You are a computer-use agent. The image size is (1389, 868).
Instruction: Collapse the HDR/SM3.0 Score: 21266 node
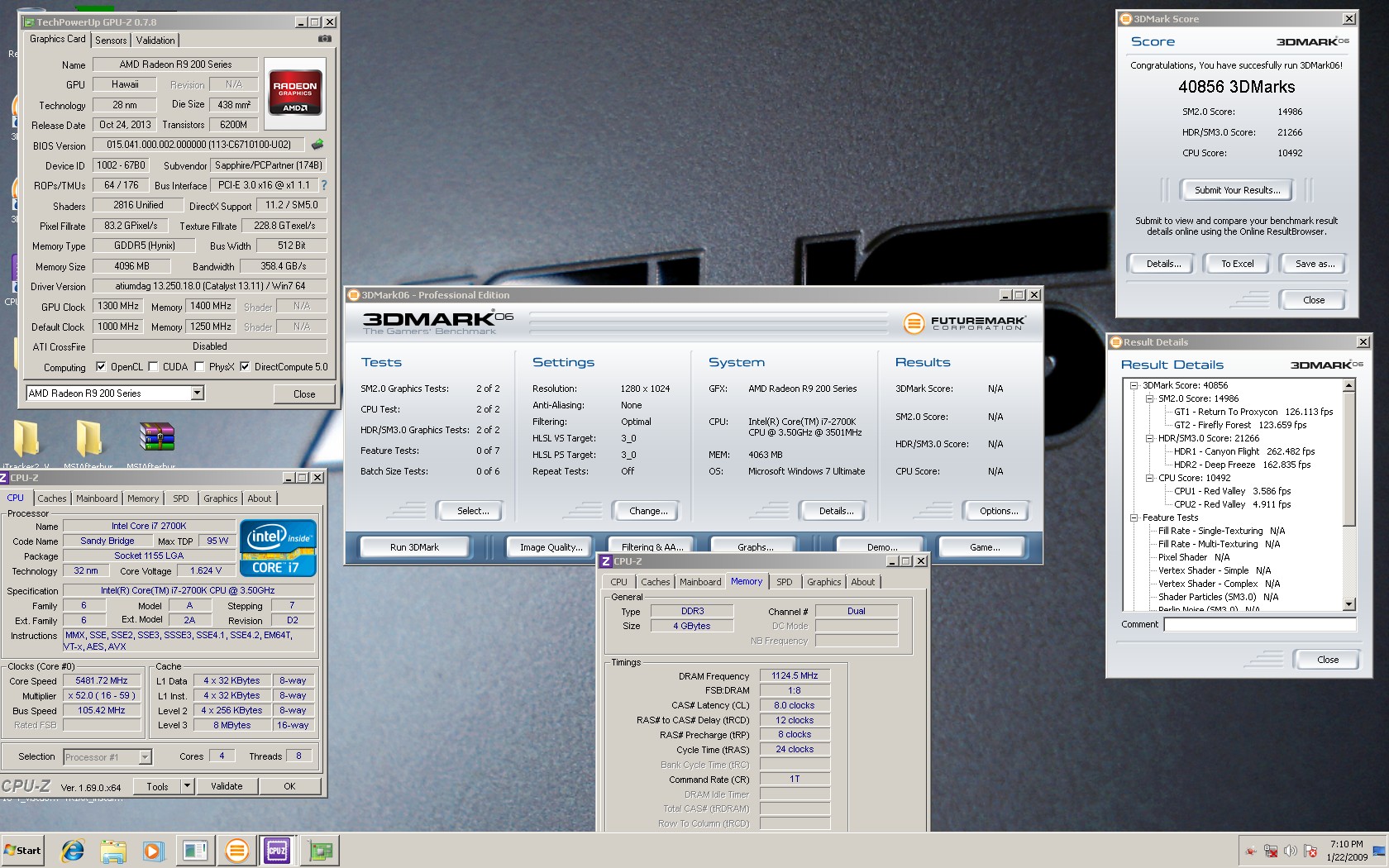click(1149, 438)
